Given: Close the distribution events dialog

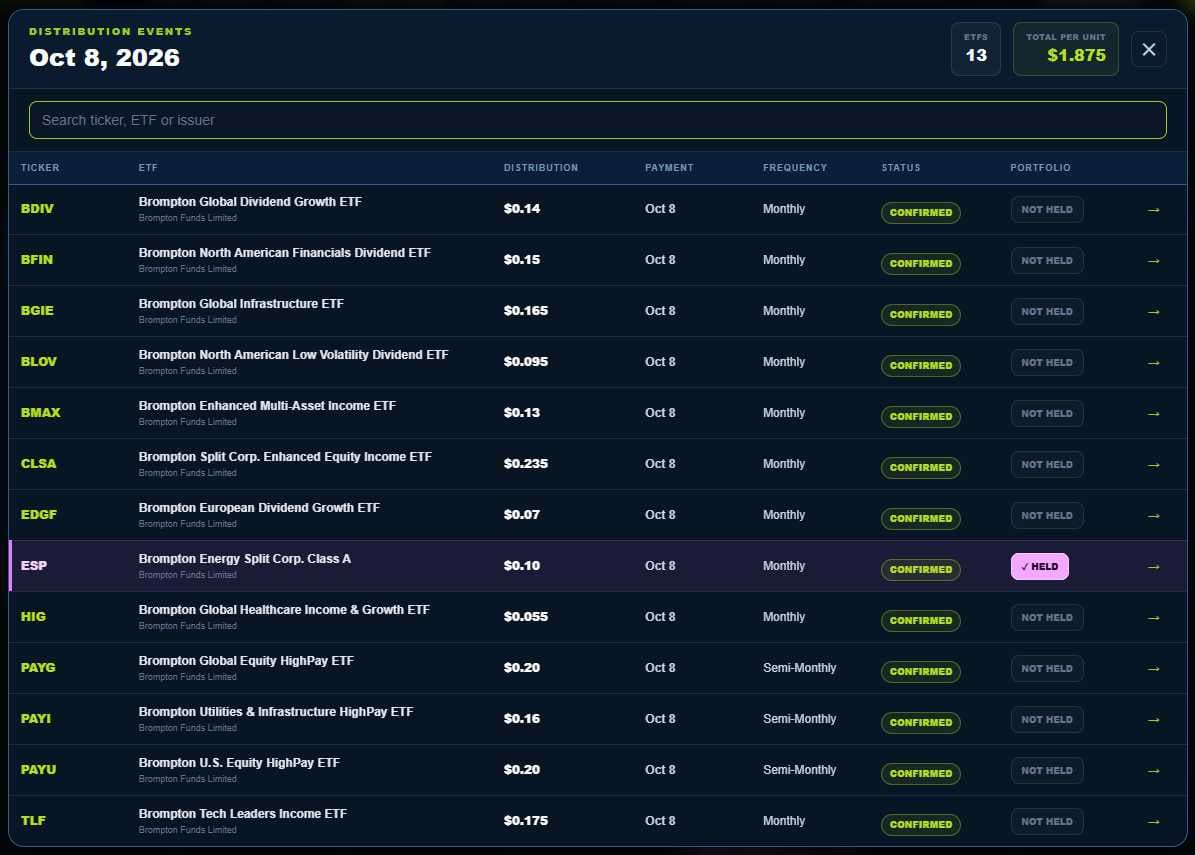Looking at the screenshot, I should [x=1149, y=50].
